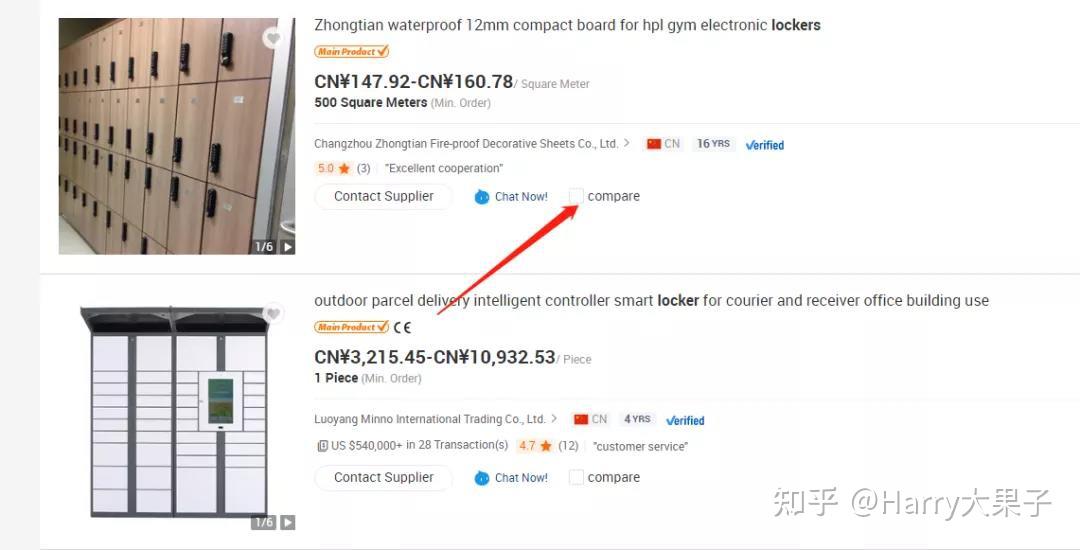Play video on gym lockers image
The height and width of the screenshot is (550, 1080).
(x=288, y=246)
